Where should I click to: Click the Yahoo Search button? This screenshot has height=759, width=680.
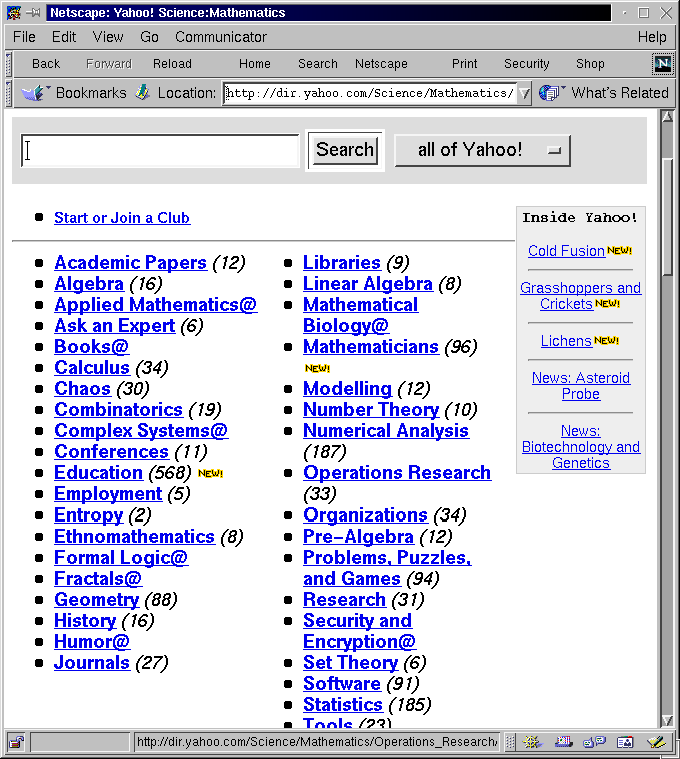coord(345,150)
